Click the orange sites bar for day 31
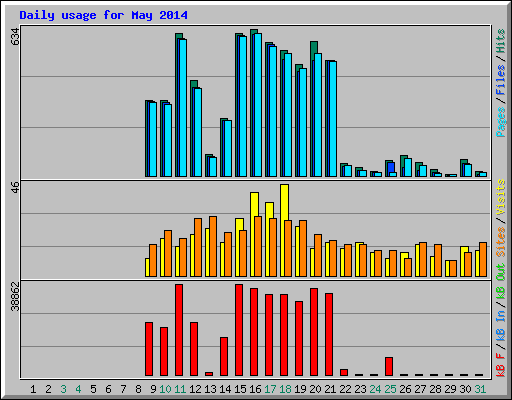This screenshot has width=512, height=400. coord(483,260)
